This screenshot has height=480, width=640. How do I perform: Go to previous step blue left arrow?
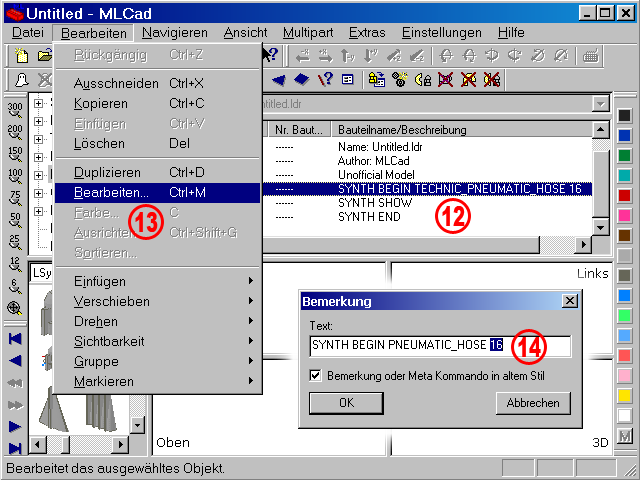click(15, 361)
